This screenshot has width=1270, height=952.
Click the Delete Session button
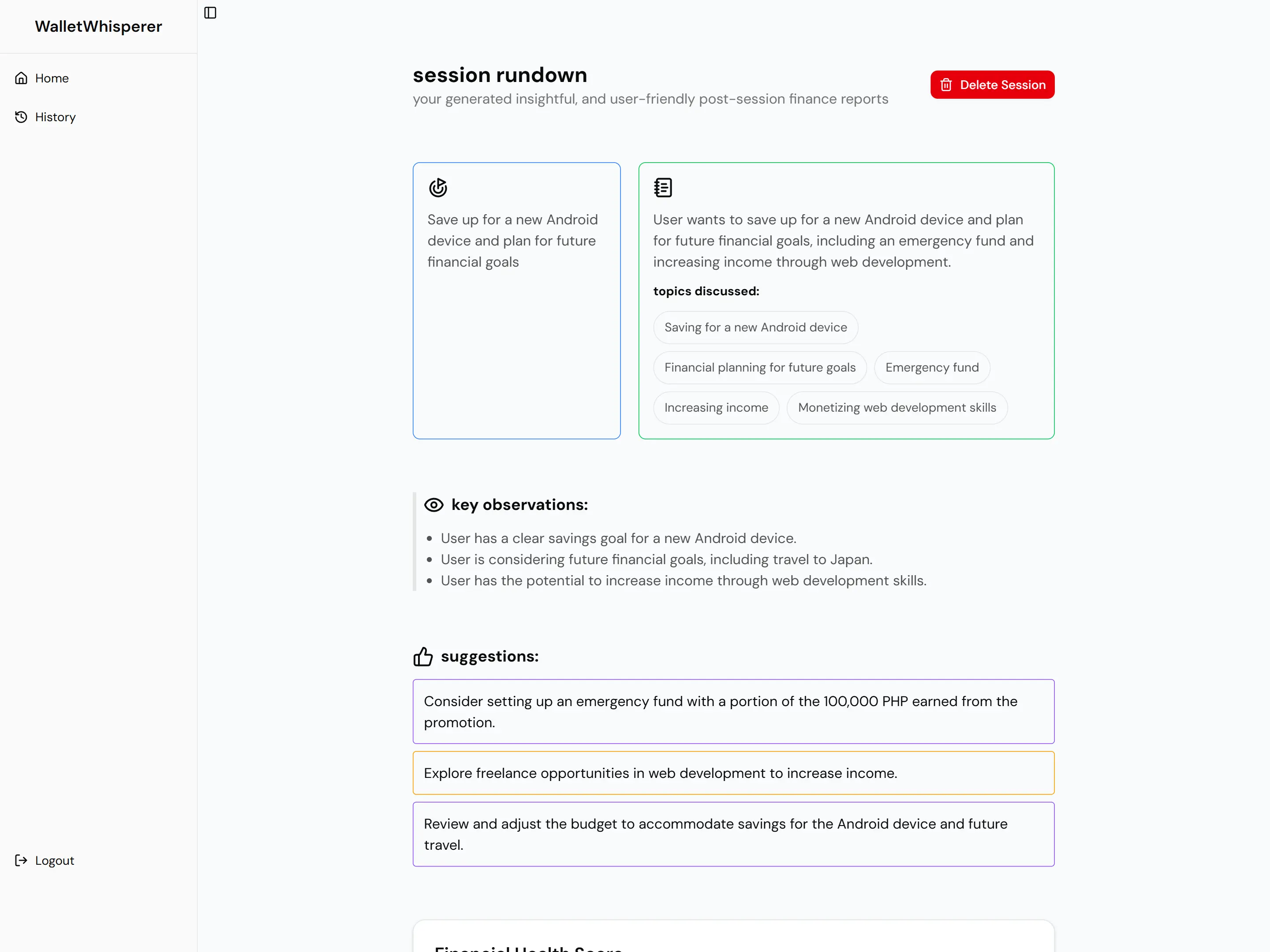tap(992, 84)
